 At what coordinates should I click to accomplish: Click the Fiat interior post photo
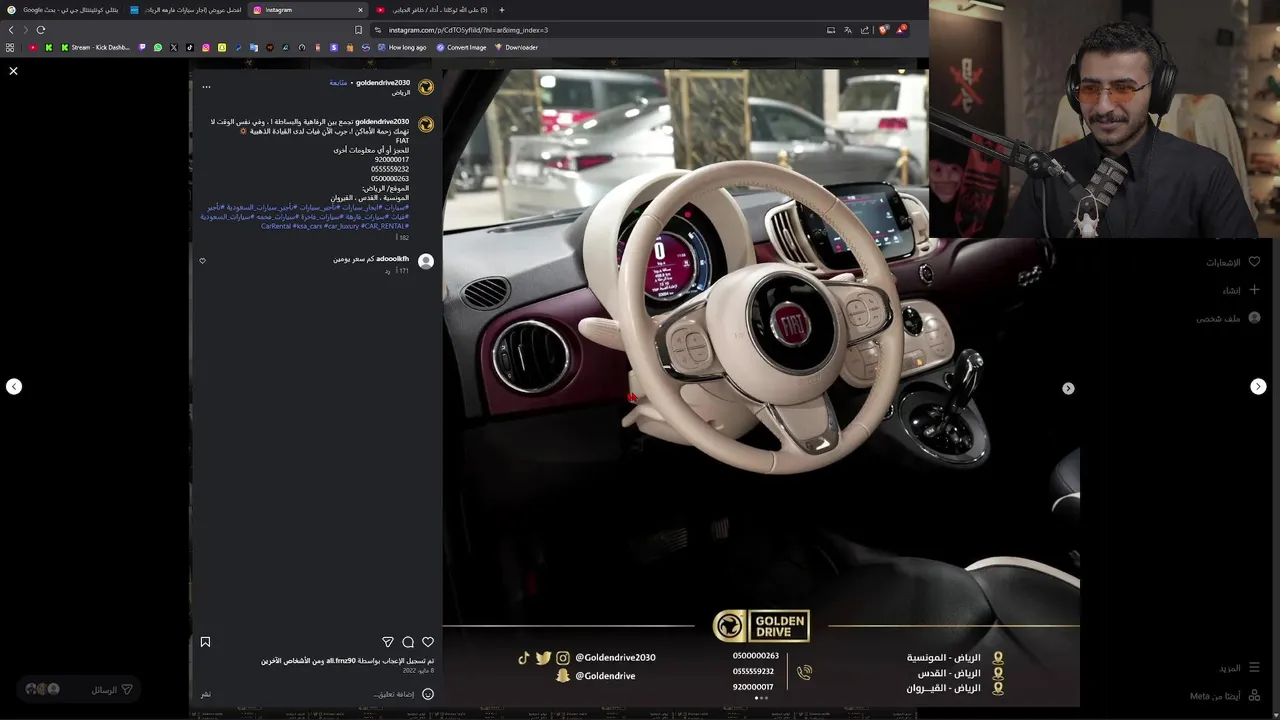click(x=761, y=388)
